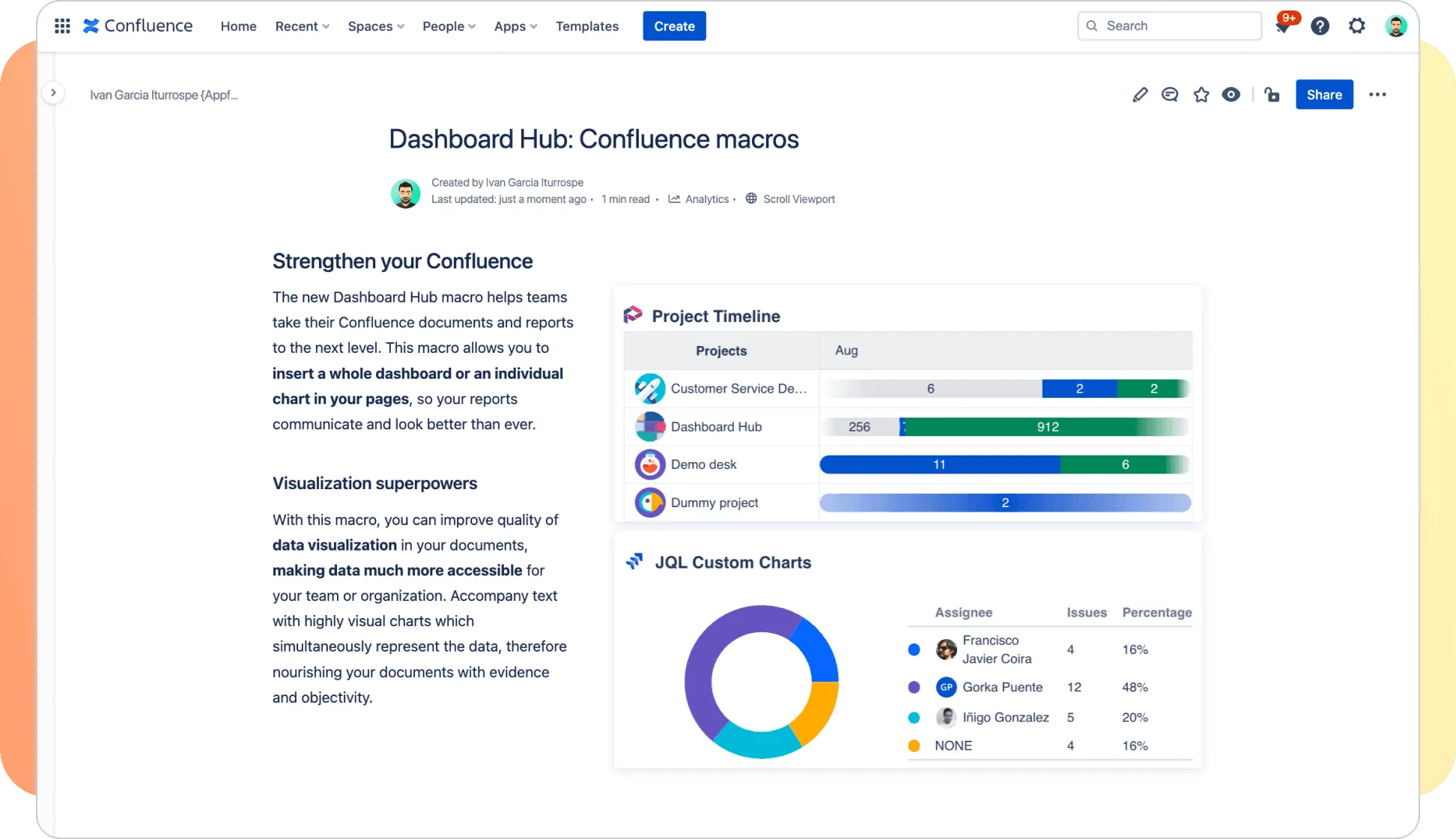Open the help question mark icon
This screenshot has width=1456, height=839.
click(x=1320, y=26)
